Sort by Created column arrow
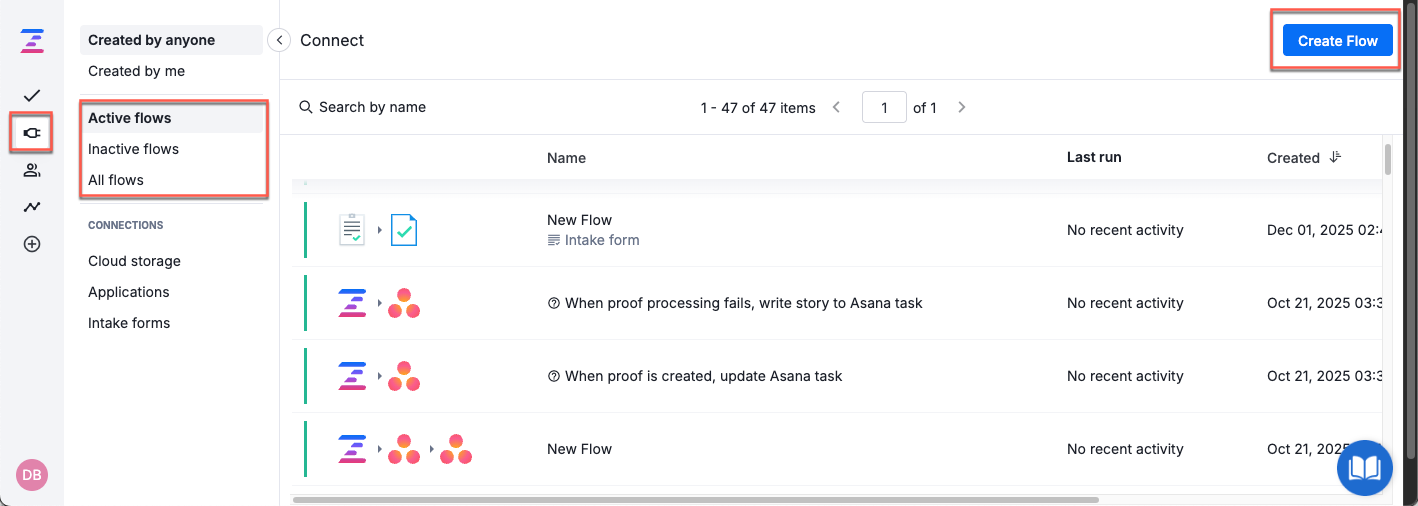 tap(1335, 158)
